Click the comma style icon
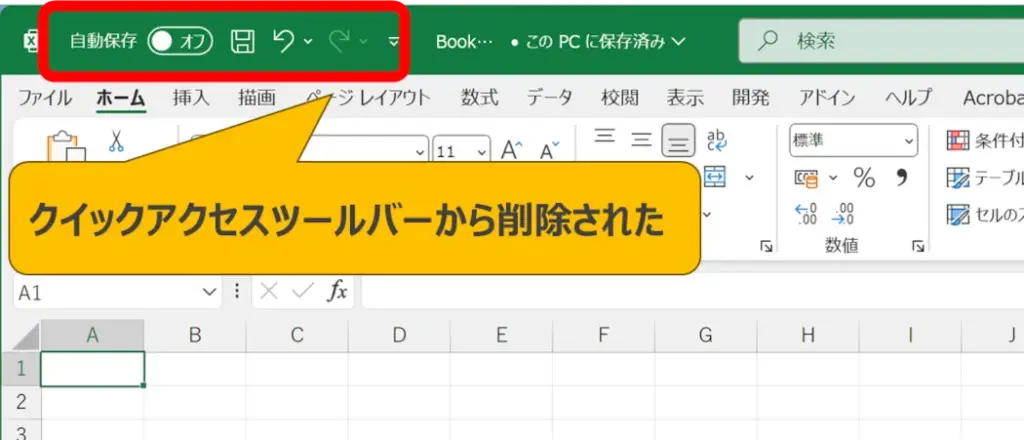The height and width of the screenshot is (440, 1024). coord(900,178)
